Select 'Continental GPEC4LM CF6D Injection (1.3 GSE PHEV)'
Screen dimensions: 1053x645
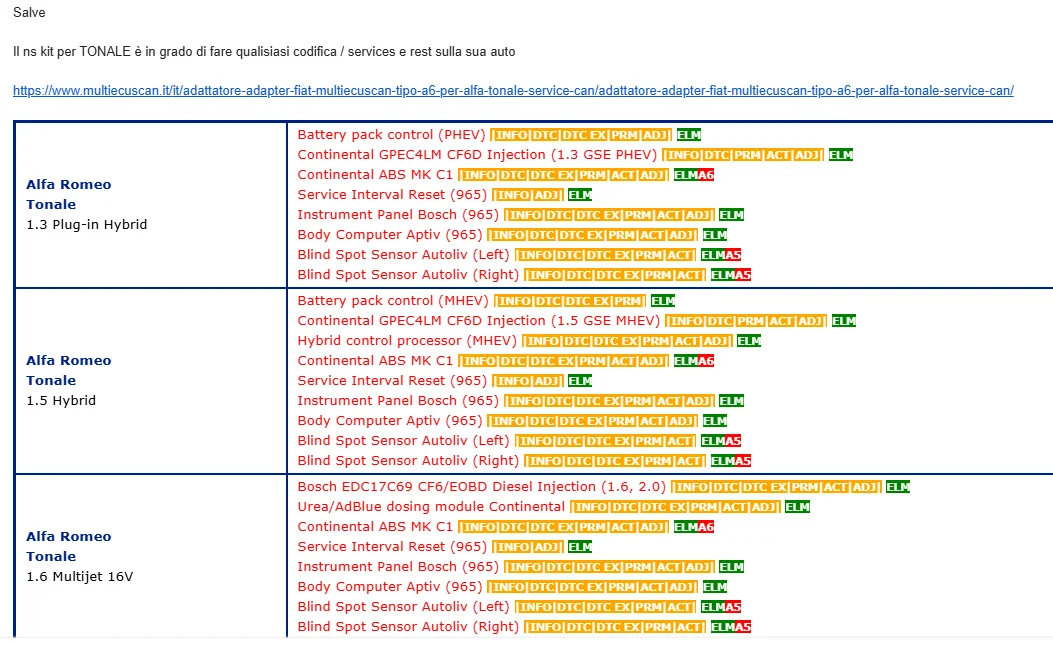tap(477, 155)
